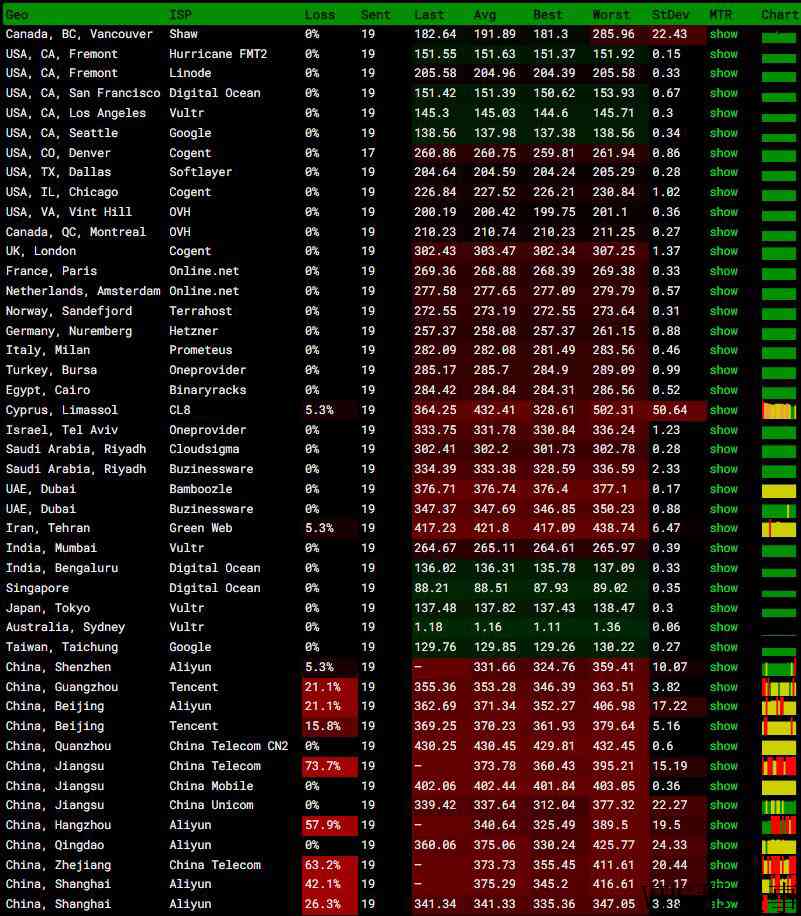Open chart thumbnail for Japan, Tokyo Vultr
This screenshot has height=916, width=801.
(779, 611)
